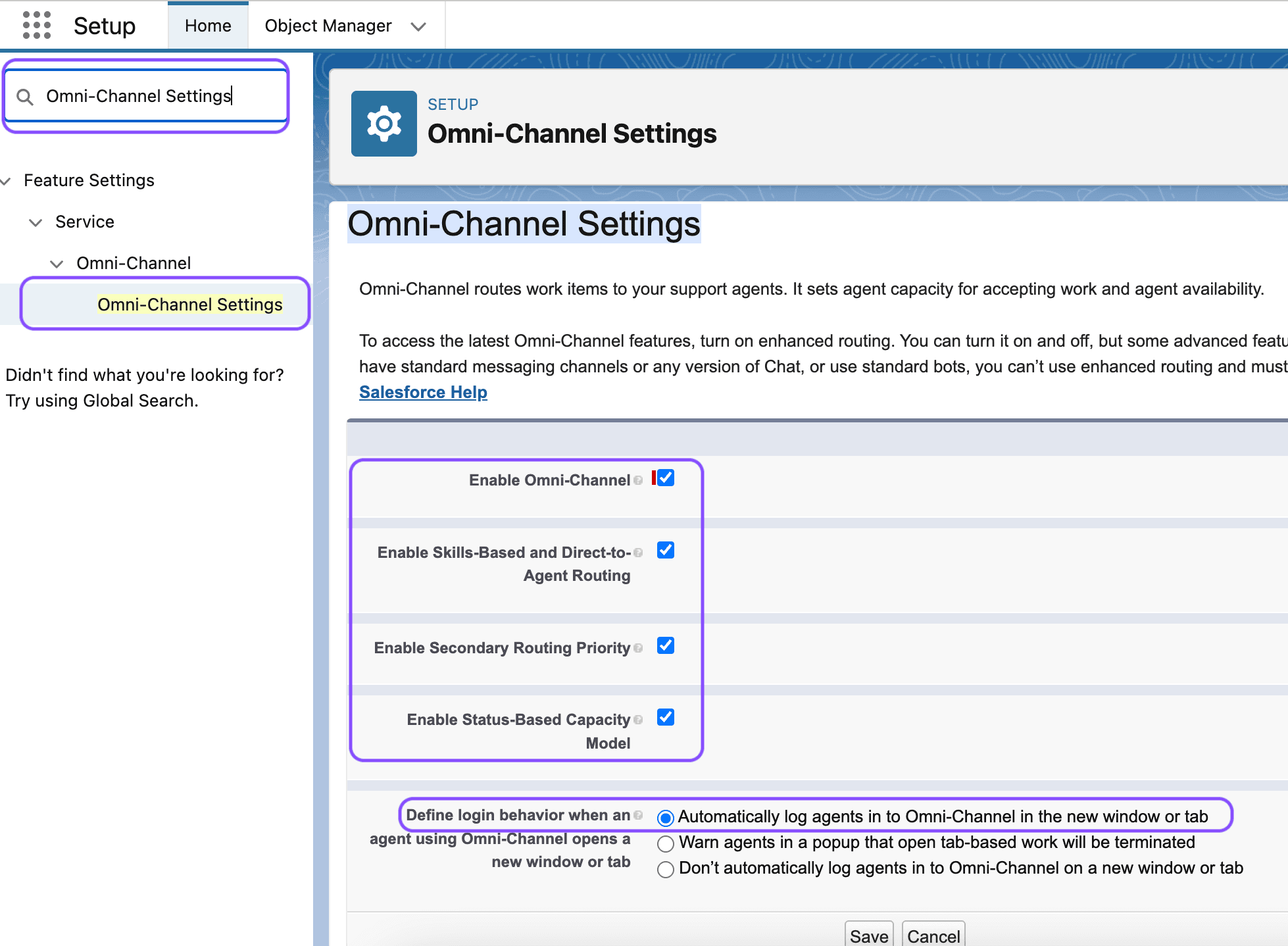Uncheck Enable Omni-Channel

[665, 478]
